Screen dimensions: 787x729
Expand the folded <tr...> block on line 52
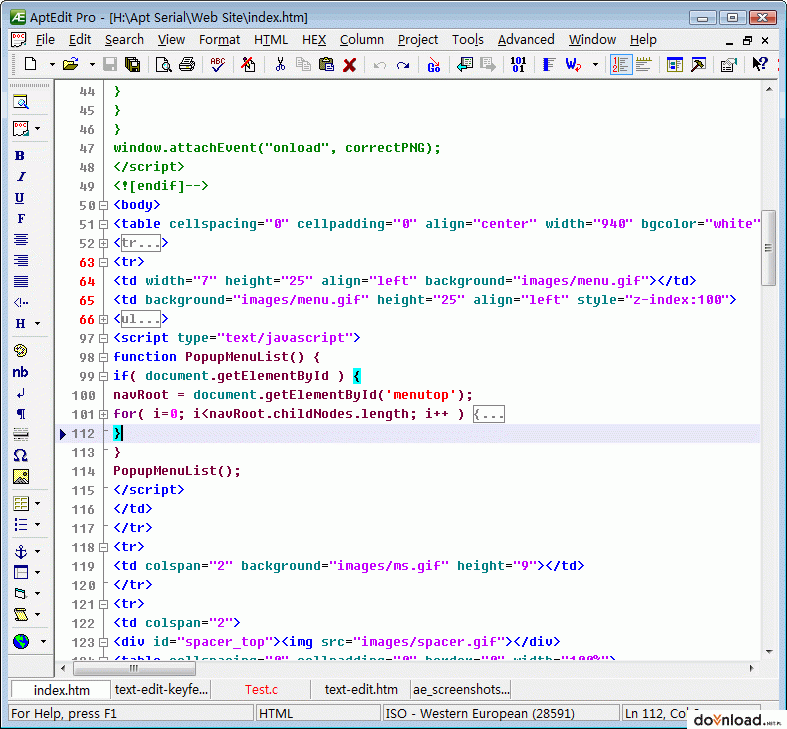[x=103, y=244]
